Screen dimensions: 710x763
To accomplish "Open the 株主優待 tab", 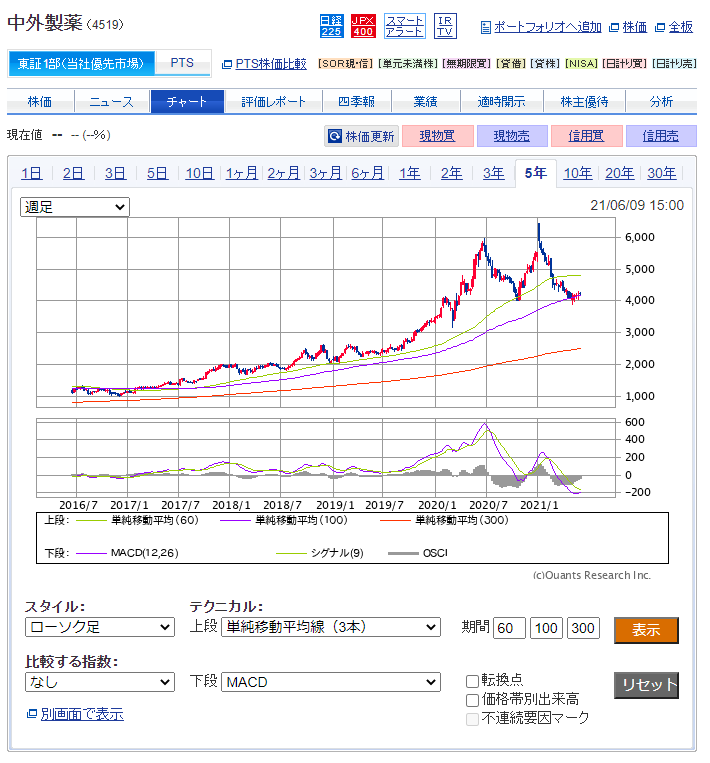I will point(584,101).
